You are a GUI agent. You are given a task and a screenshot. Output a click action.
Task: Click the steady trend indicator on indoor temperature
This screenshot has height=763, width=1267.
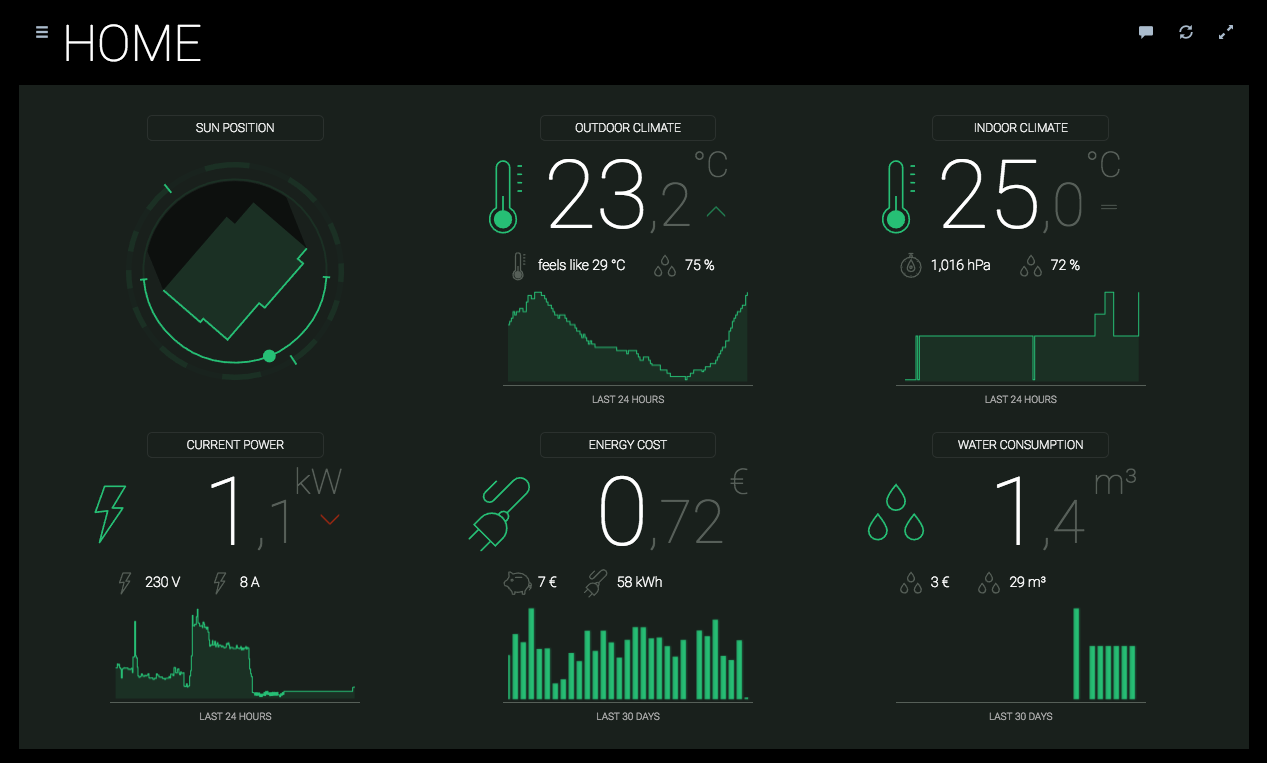[x=1108, y=207]
